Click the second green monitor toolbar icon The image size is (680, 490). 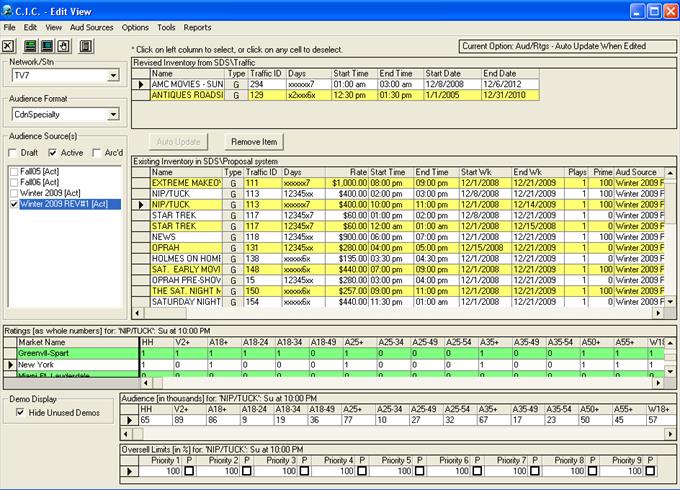tap(48, 46)
